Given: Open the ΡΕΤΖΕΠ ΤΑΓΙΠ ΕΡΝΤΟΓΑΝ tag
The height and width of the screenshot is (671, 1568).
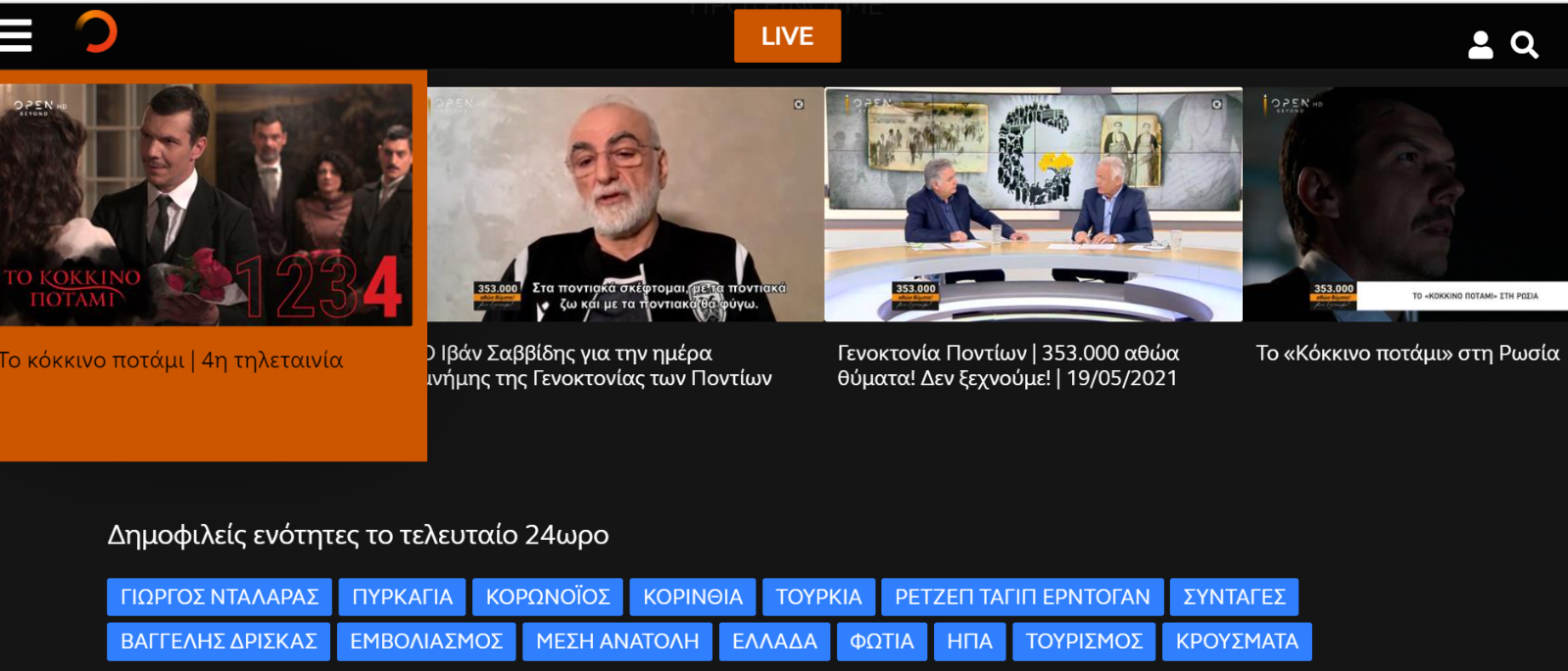Looking at the screenshot, I should click(x=1022, y=597).
